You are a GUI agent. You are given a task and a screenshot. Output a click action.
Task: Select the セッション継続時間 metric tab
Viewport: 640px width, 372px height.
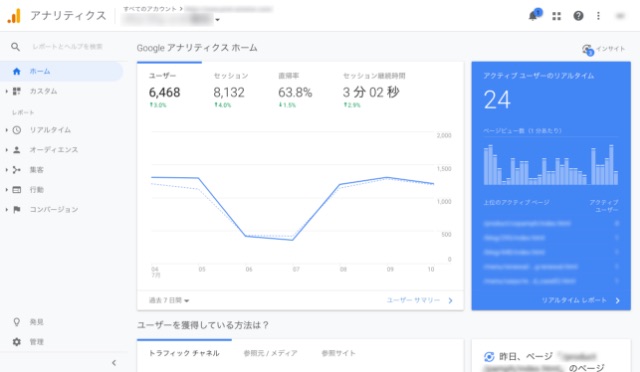(x=374, y=91)
